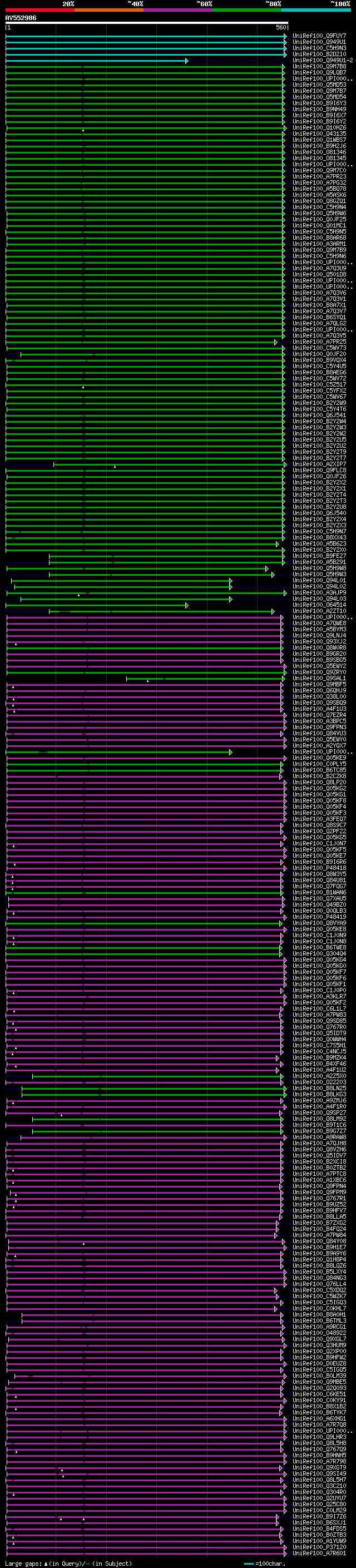Select hit UniRef100_Q9LQB7
The image size is (356, 1568).
(319, 72)
